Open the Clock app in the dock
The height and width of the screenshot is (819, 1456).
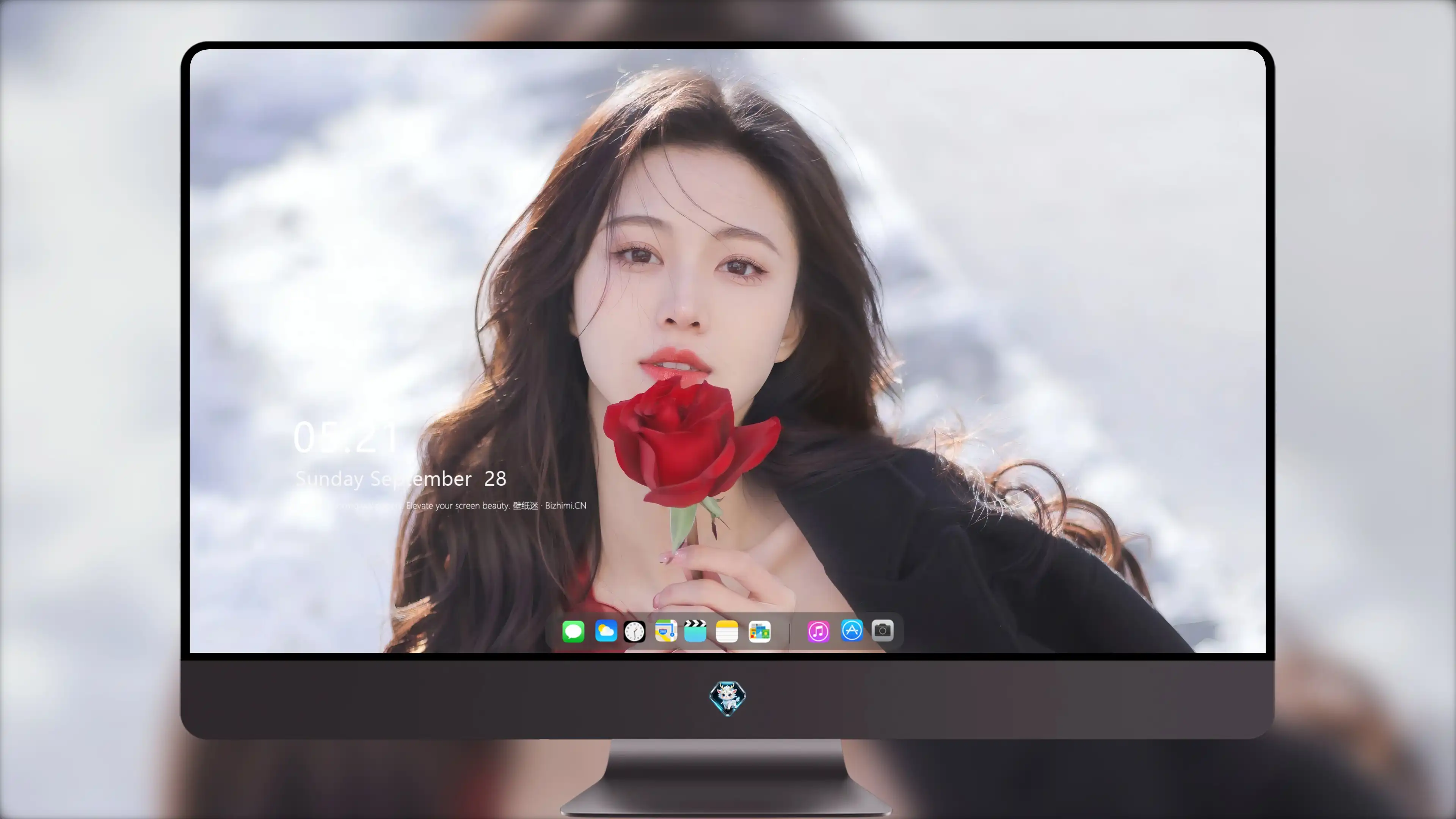(x=634, y=631)
